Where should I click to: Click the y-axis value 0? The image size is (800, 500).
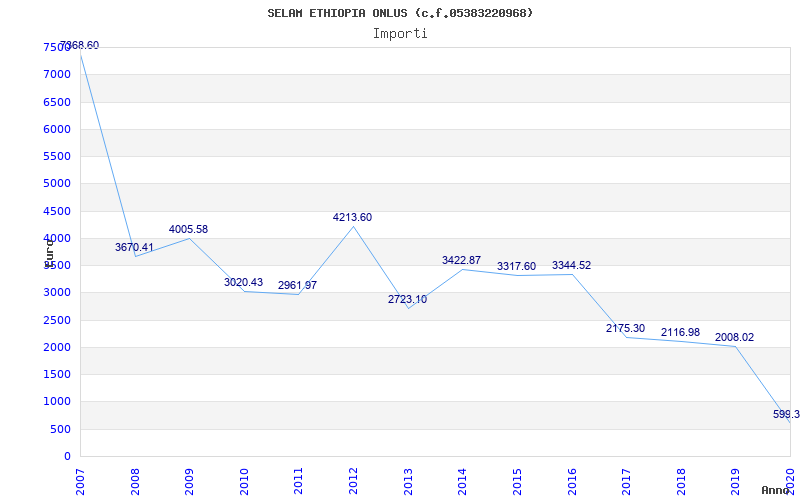[x=67, y=457]
